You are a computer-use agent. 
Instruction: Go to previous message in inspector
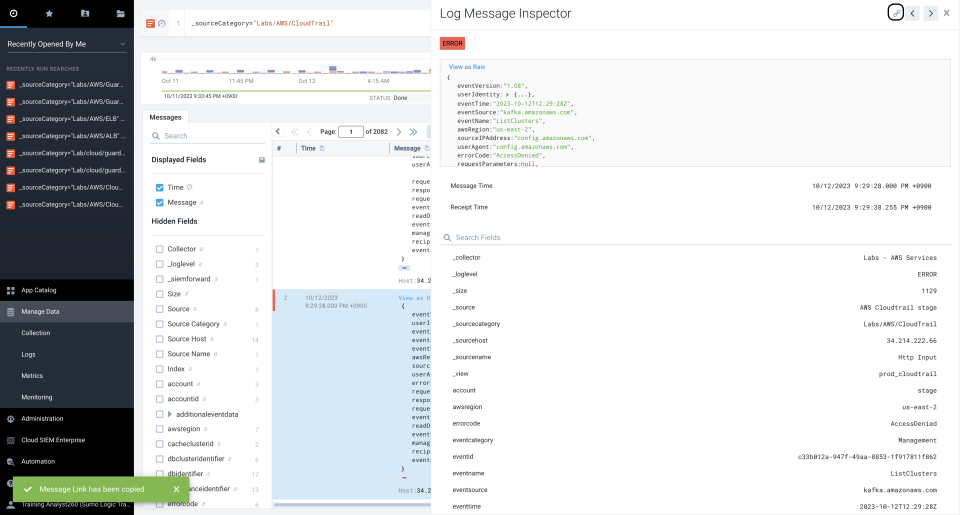(913, 13)
